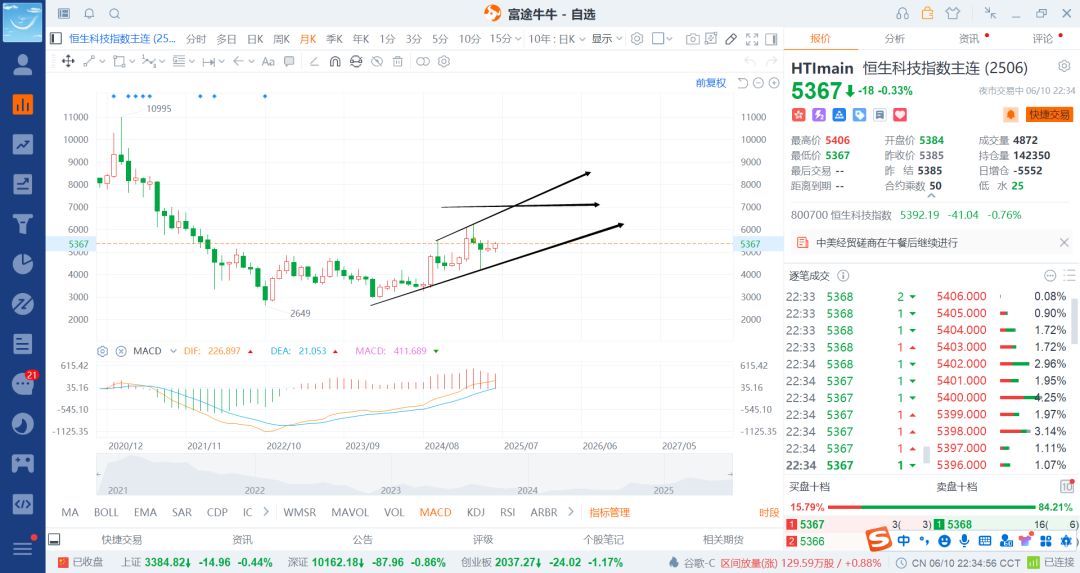Select the comment bubble annotation tool
This screenshot has height=573, width=1080.
pos(289,61)
